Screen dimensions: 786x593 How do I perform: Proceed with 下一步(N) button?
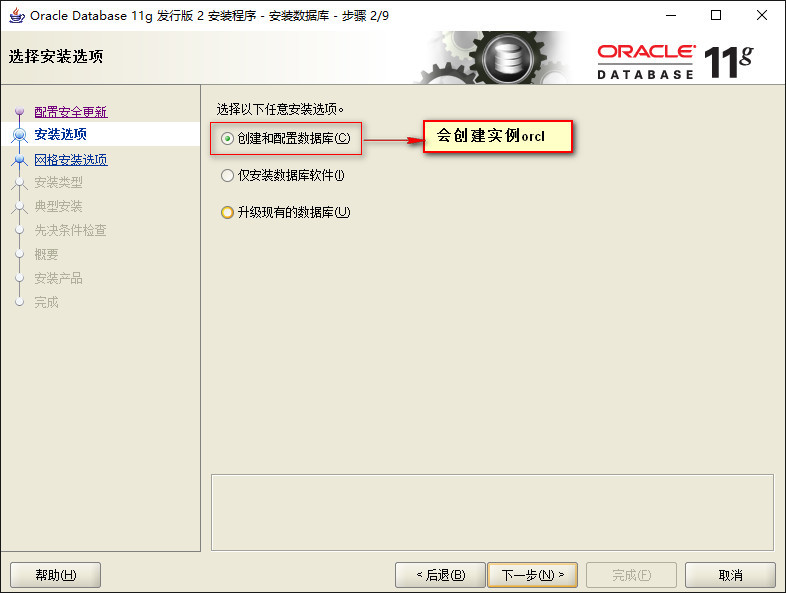pyautogui.click(x=532, y=574)
